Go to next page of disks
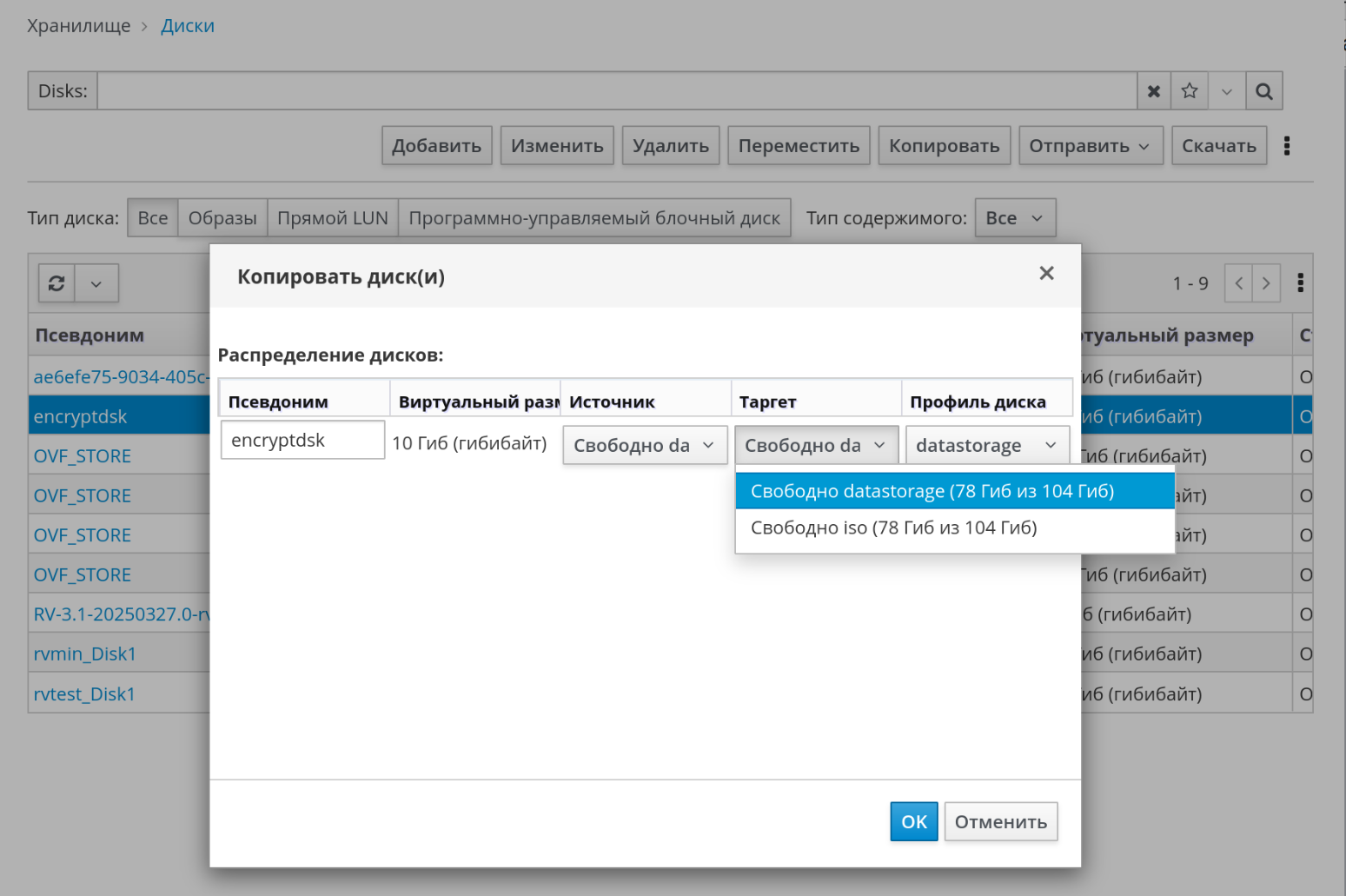The width and height of the screenshot is (1346, 896). (x=1266, y=283)
